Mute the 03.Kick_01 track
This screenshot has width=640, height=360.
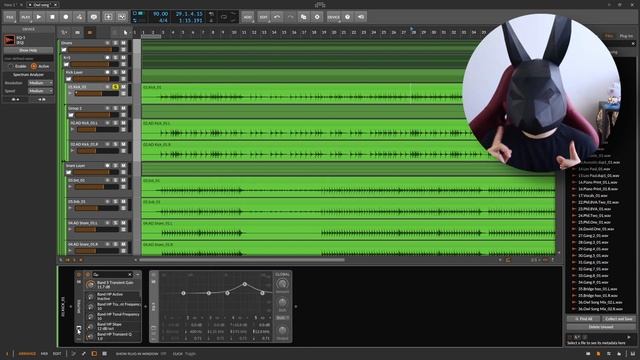tap(123, 87)
